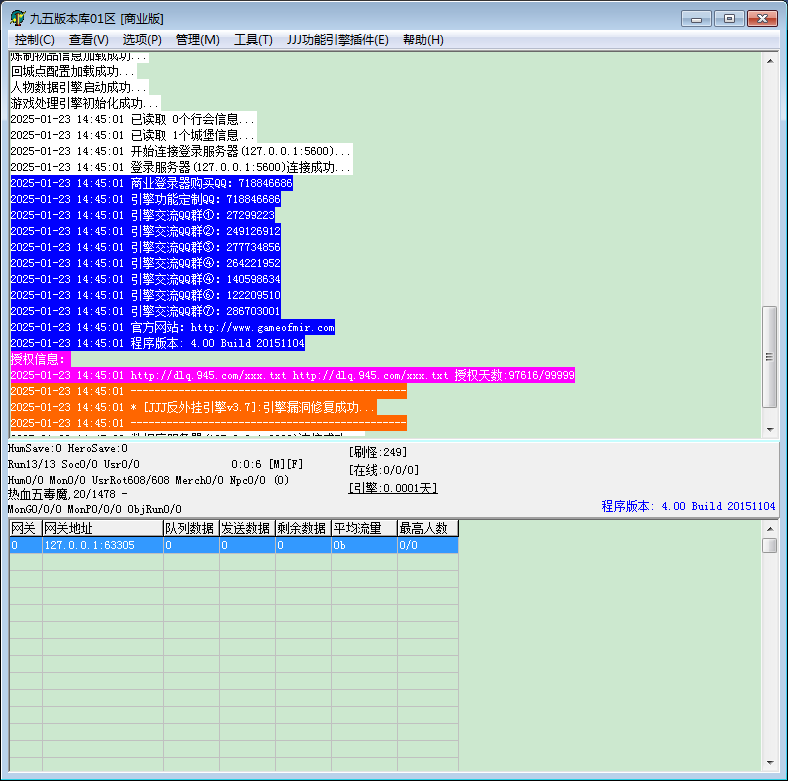Screen dimensions: 788x781
Task: Click the [刷怪:249] status text
Action: [x=377, y=452]
